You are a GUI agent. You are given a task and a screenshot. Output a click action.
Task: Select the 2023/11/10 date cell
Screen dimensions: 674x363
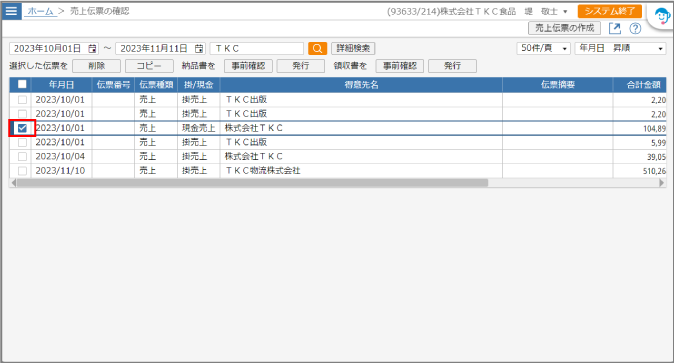61,170
